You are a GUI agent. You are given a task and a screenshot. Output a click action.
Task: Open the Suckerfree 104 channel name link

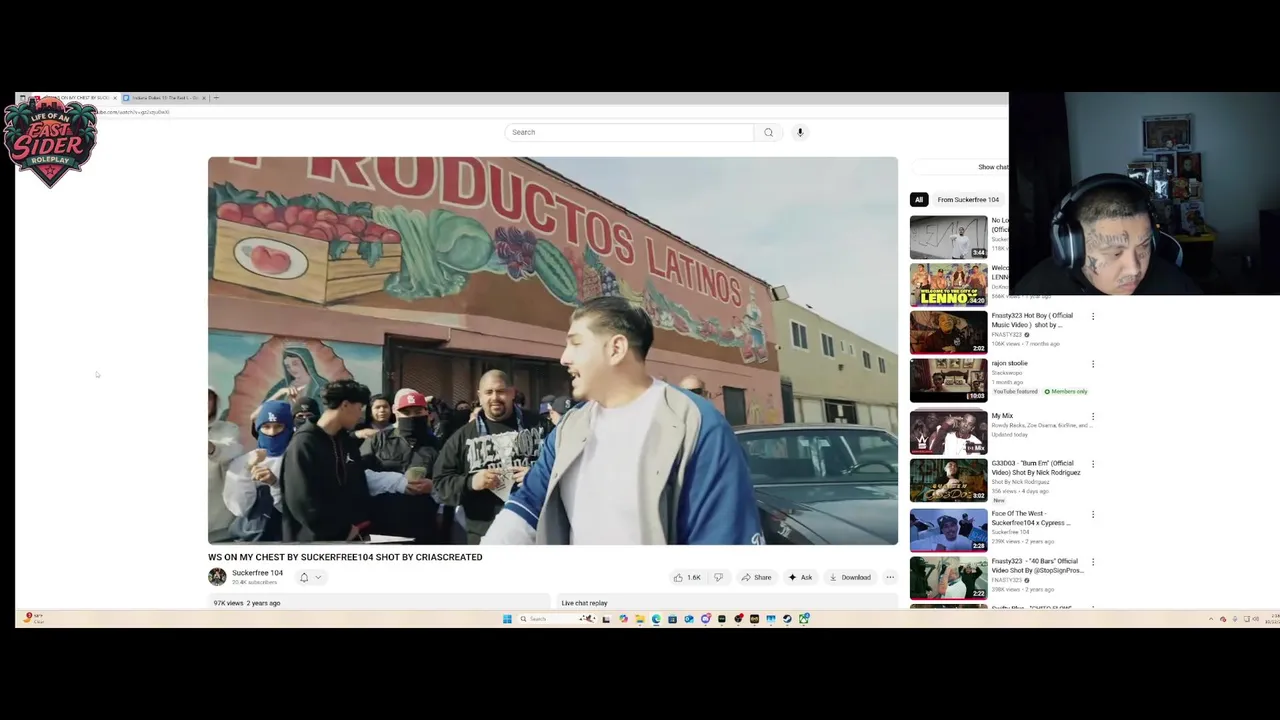coord(257,573)
